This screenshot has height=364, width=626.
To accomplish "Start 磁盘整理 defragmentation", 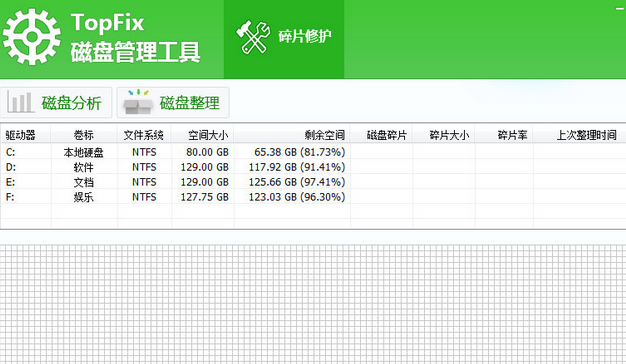I will click(x=173, y=103).
